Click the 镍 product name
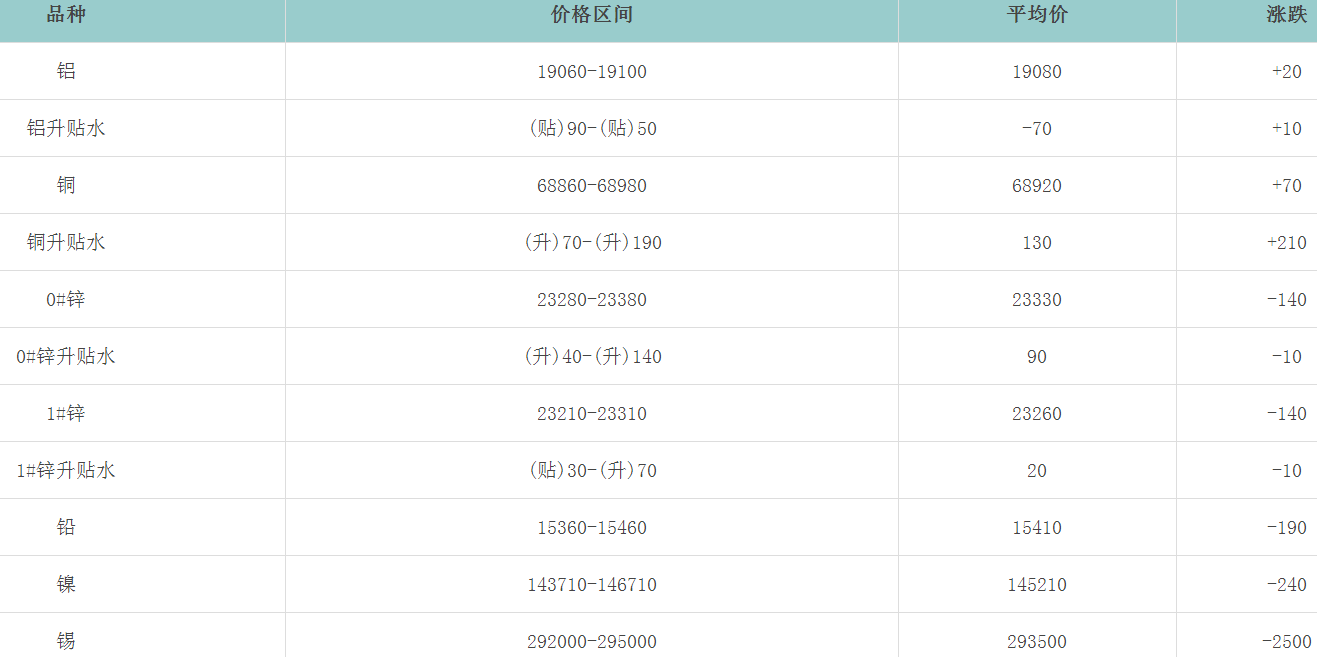Viewport: 1317px width, 657px height. coord(66,585)
